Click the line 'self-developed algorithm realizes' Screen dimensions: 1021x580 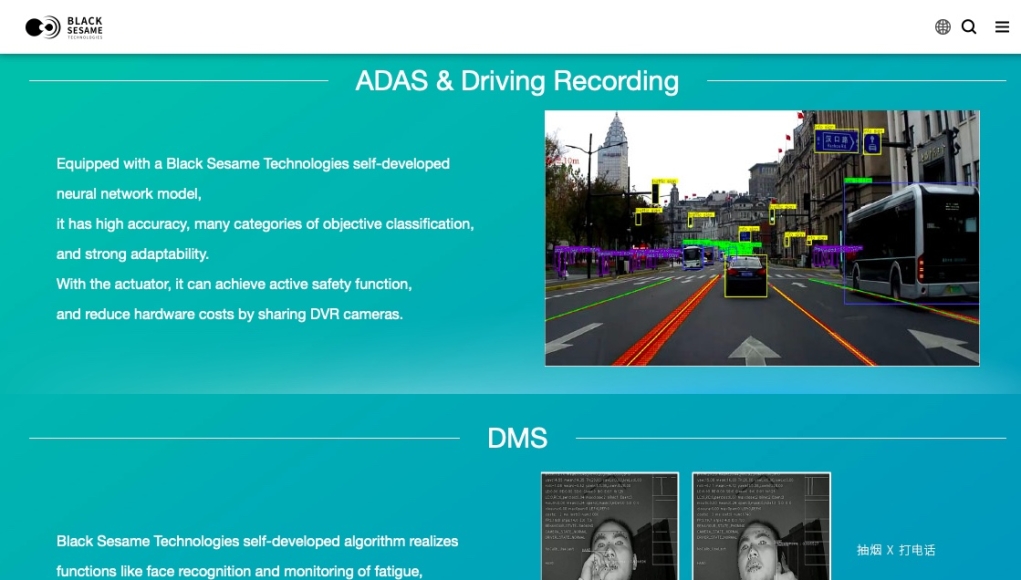257,542
